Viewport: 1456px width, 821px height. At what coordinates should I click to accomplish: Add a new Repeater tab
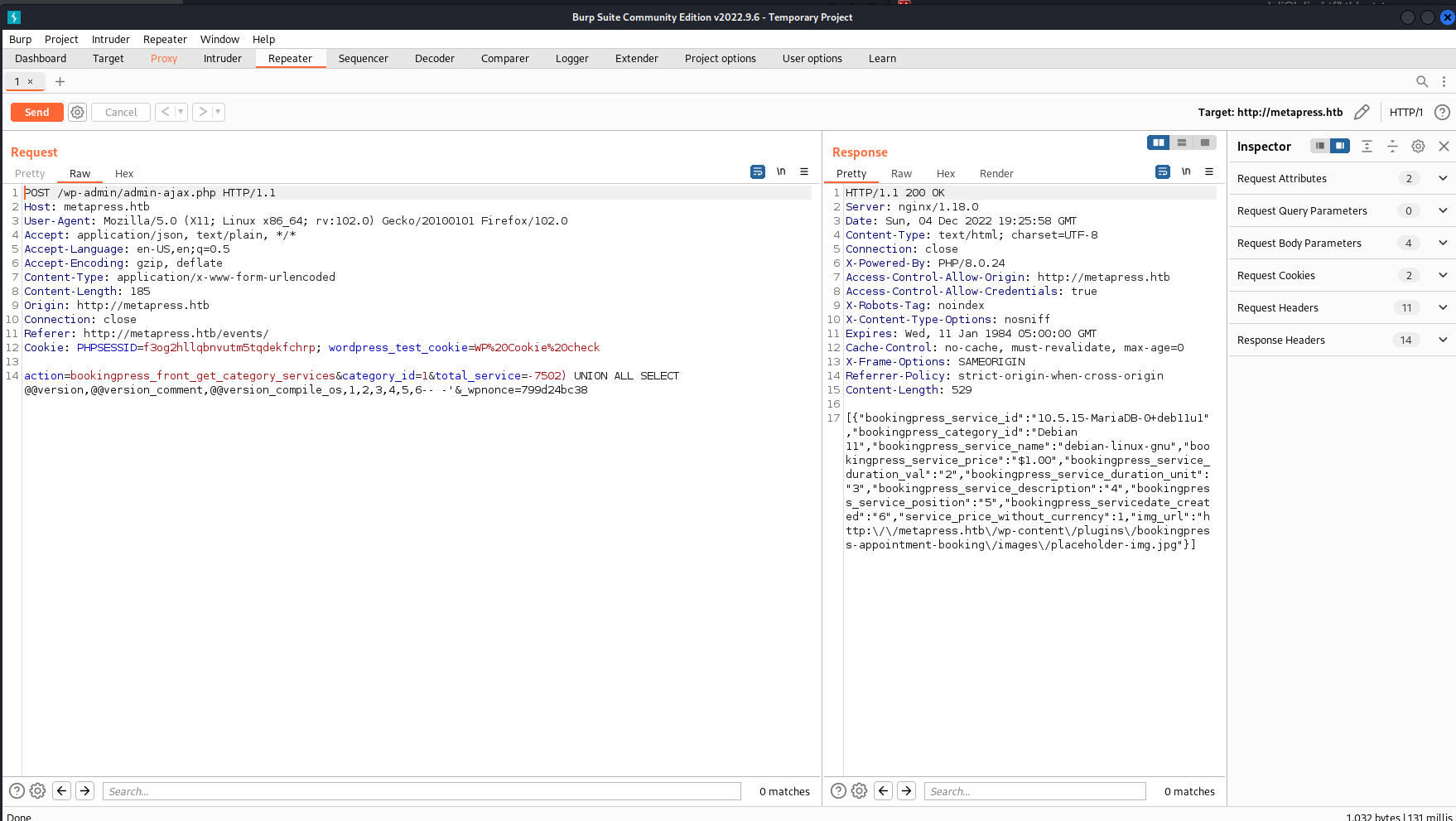pos(60,81)
